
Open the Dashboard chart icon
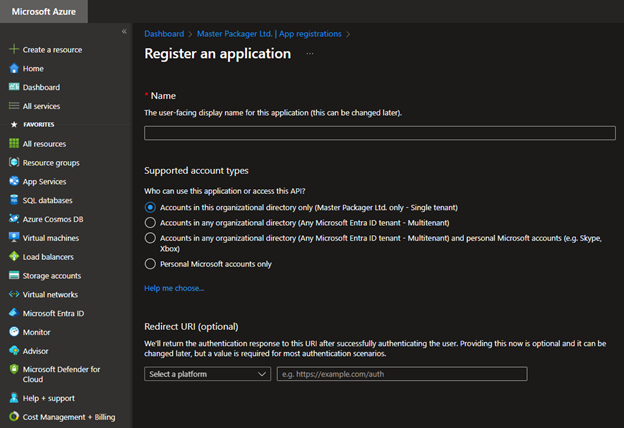click(14, 87)
